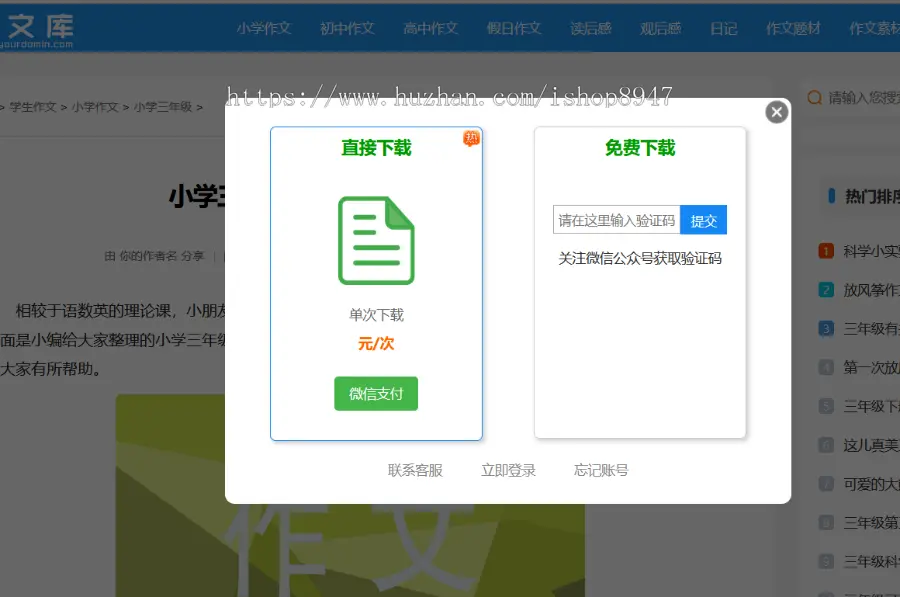Select 日记 in the top navigation
This screenshot has width=900, height=597.
tap(724, 28)
